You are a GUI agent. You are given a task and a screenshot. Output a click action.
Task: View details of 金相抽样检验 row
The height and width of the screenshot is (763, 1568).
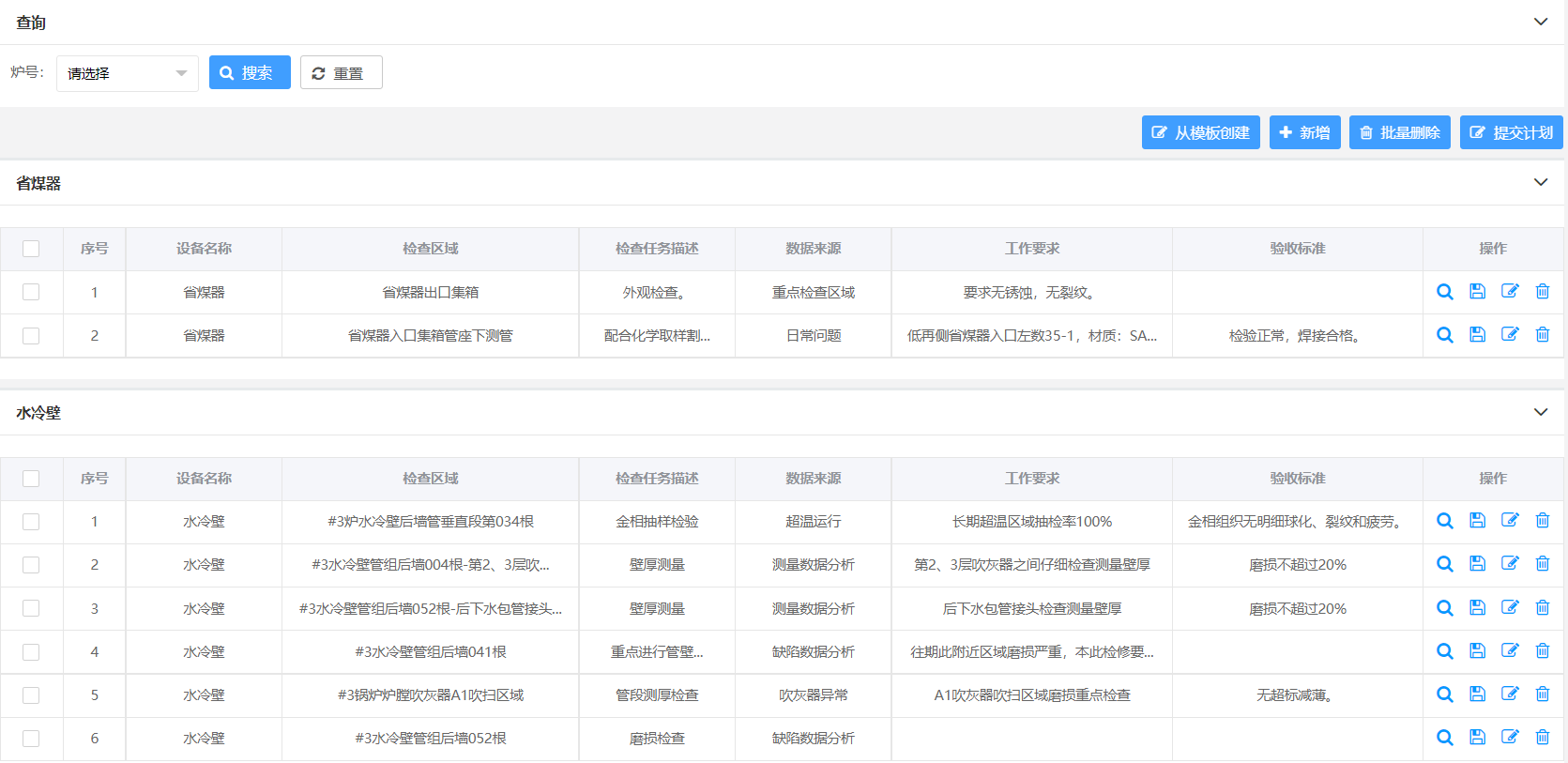(x=1445, y=521)
